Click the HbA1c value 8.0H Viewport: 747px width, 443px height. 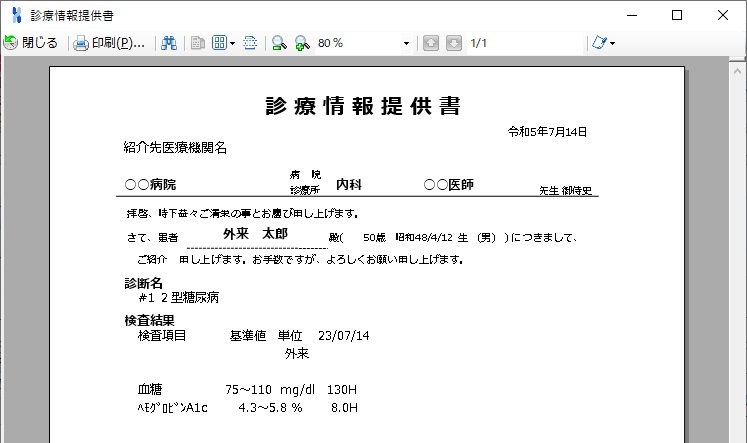coord(344,408)
